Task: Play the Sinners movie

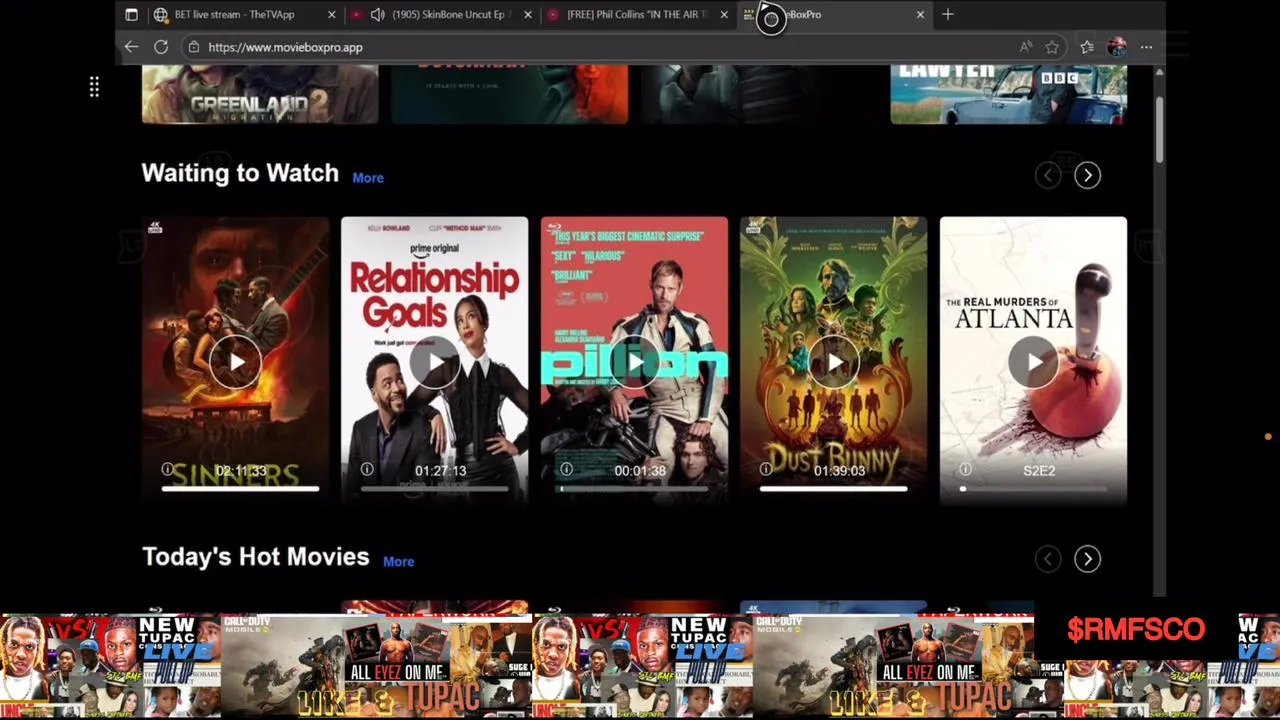Action: pos(235,362)
